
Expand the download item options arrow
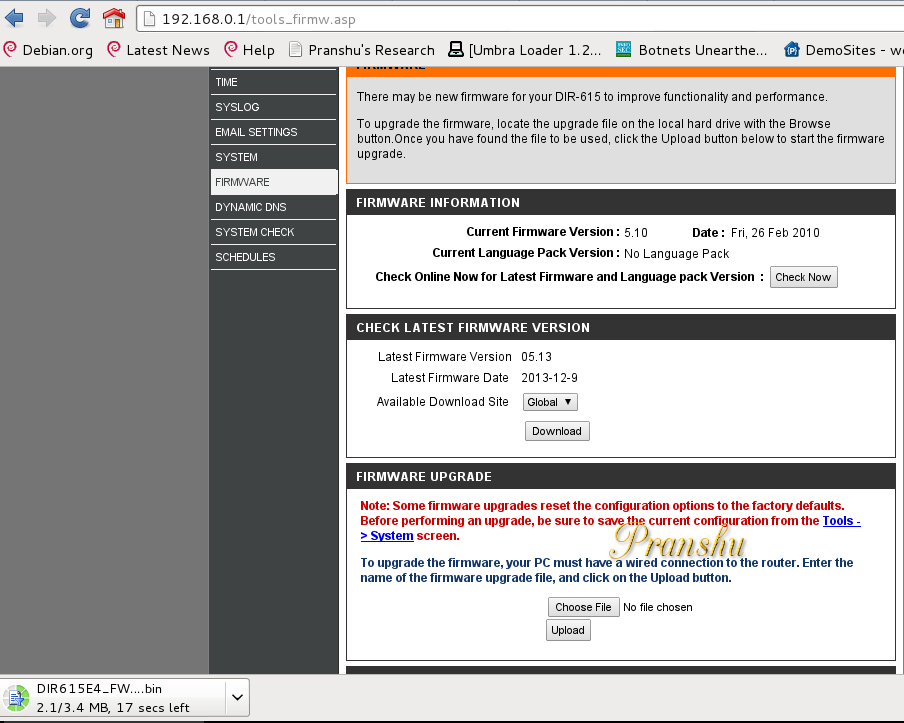pyautogui.click(x=237, y=698)
